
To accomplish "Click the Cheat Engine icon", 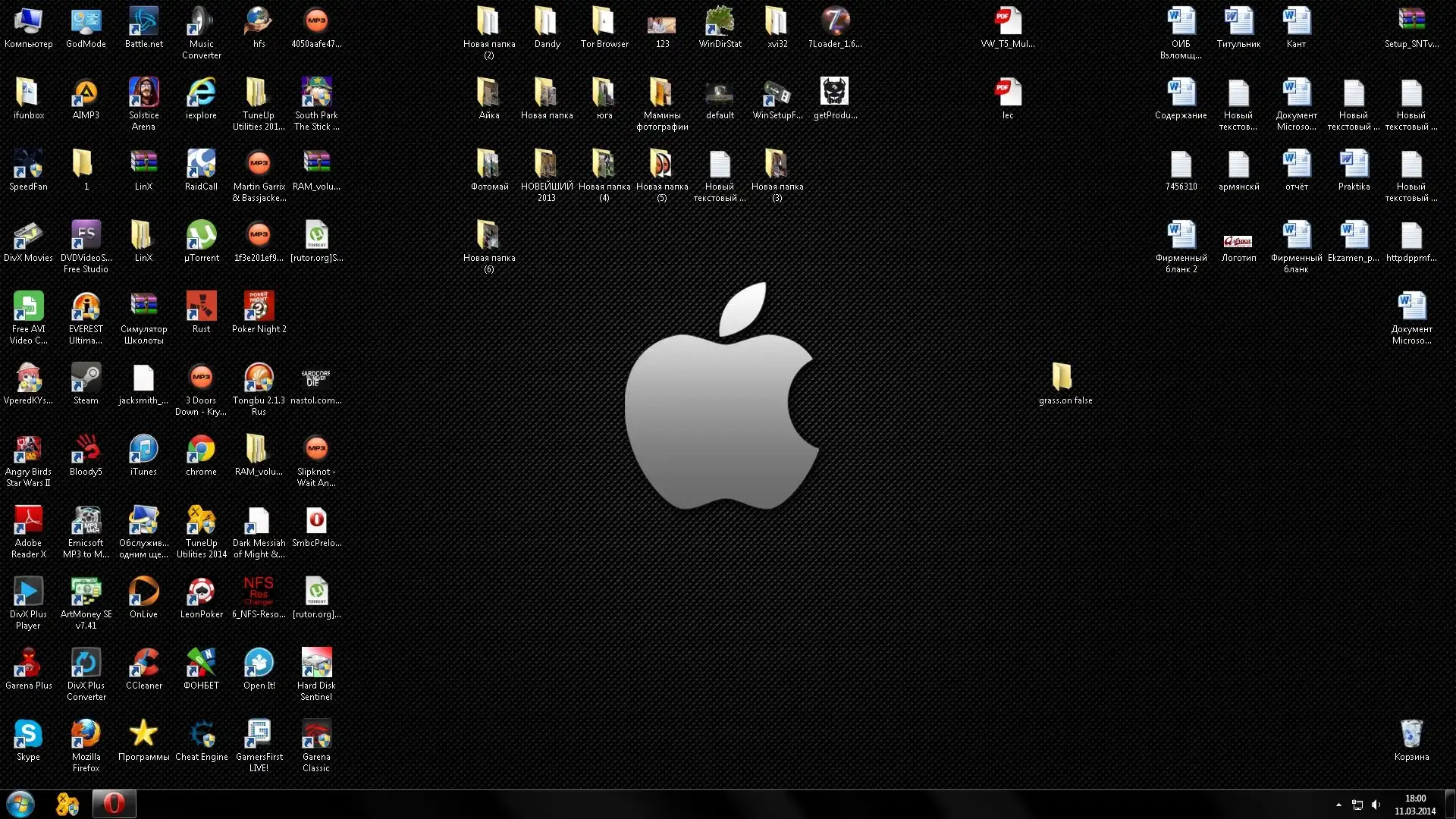I will (201, 735).
